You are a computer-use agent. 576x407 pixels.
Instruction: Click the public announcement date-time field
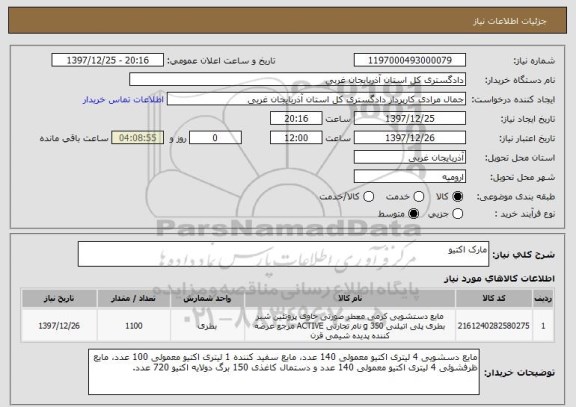(x=108, y=60)
